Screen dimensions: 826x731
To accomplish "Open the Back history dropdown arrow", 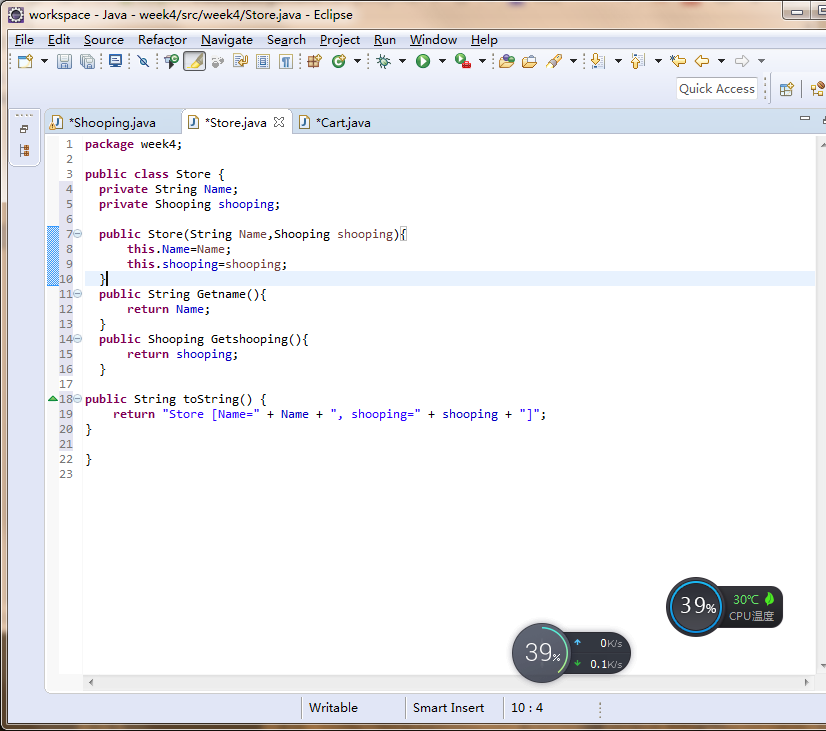I will pyautogui.click(x=722, y=61).
